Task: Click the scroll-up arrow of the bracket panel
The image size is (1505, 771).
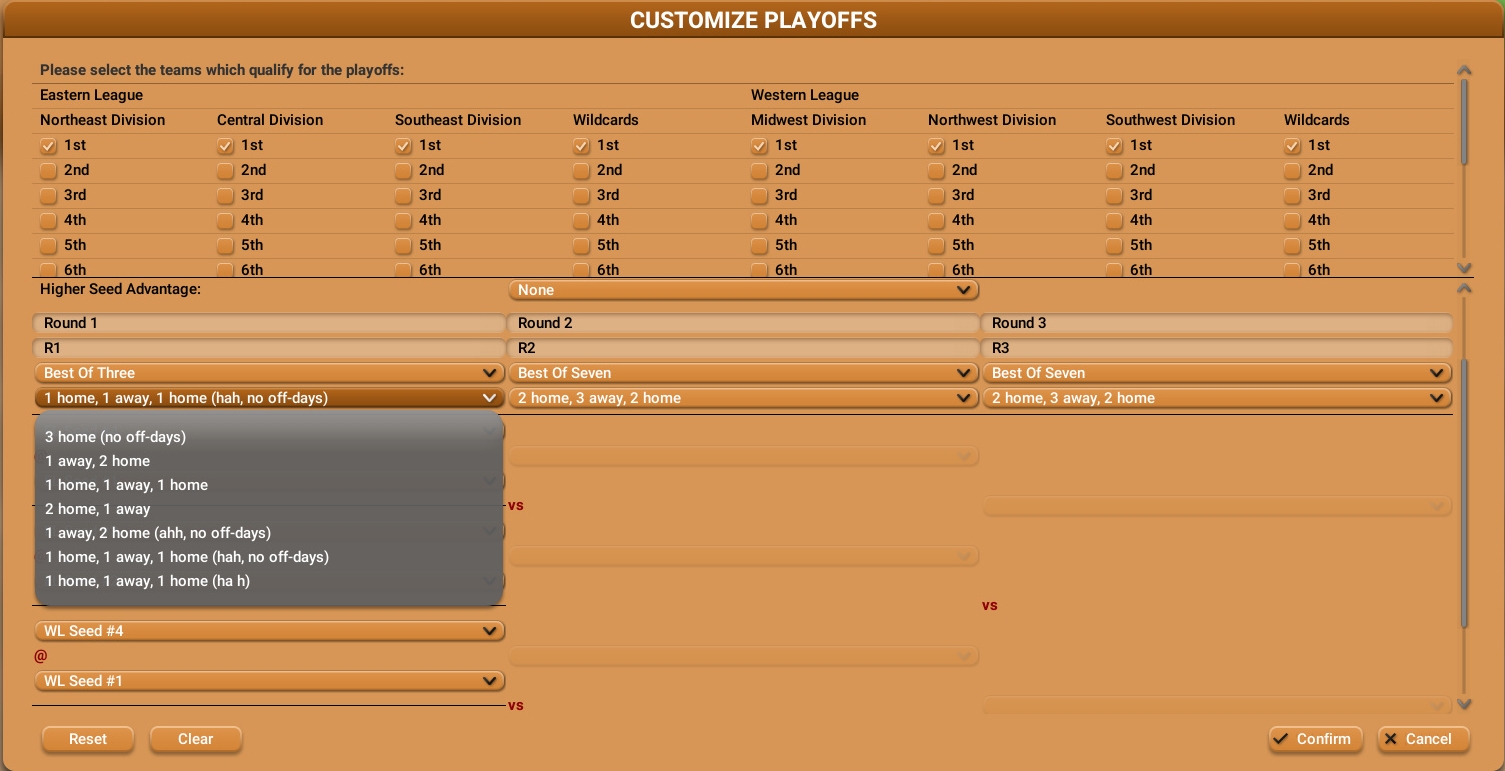Action: pyautogui.click(x=1464, y=289)
